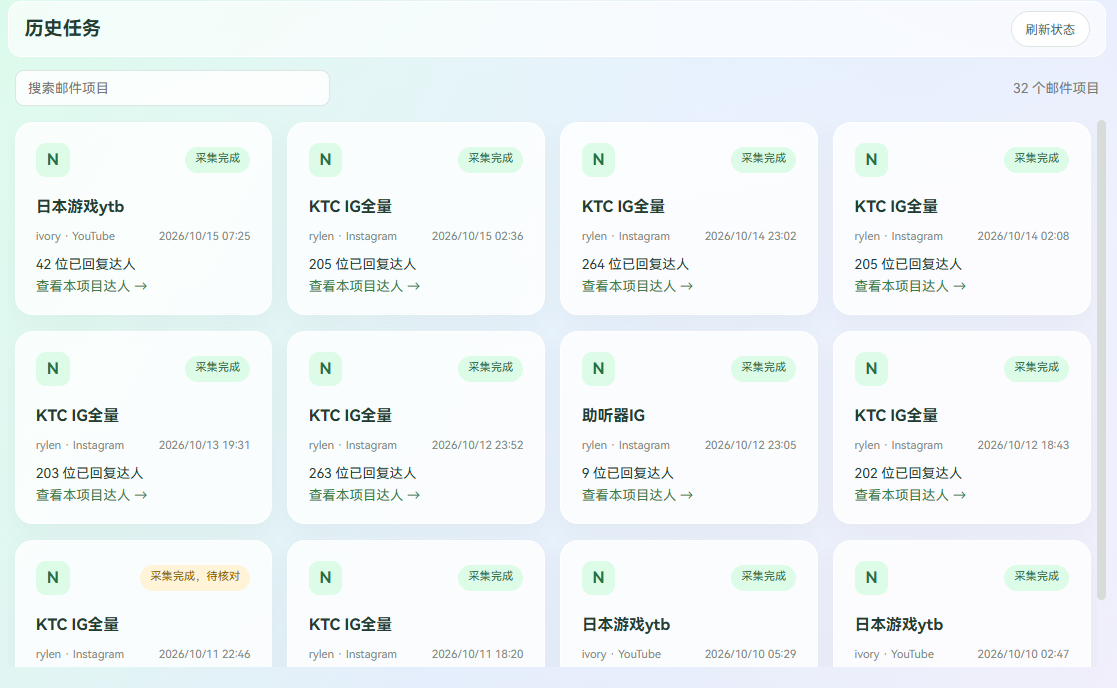Screen dimensions: 1117x688
Task: Click the 历史任务 page heading
Action: [x=63, y=28]
